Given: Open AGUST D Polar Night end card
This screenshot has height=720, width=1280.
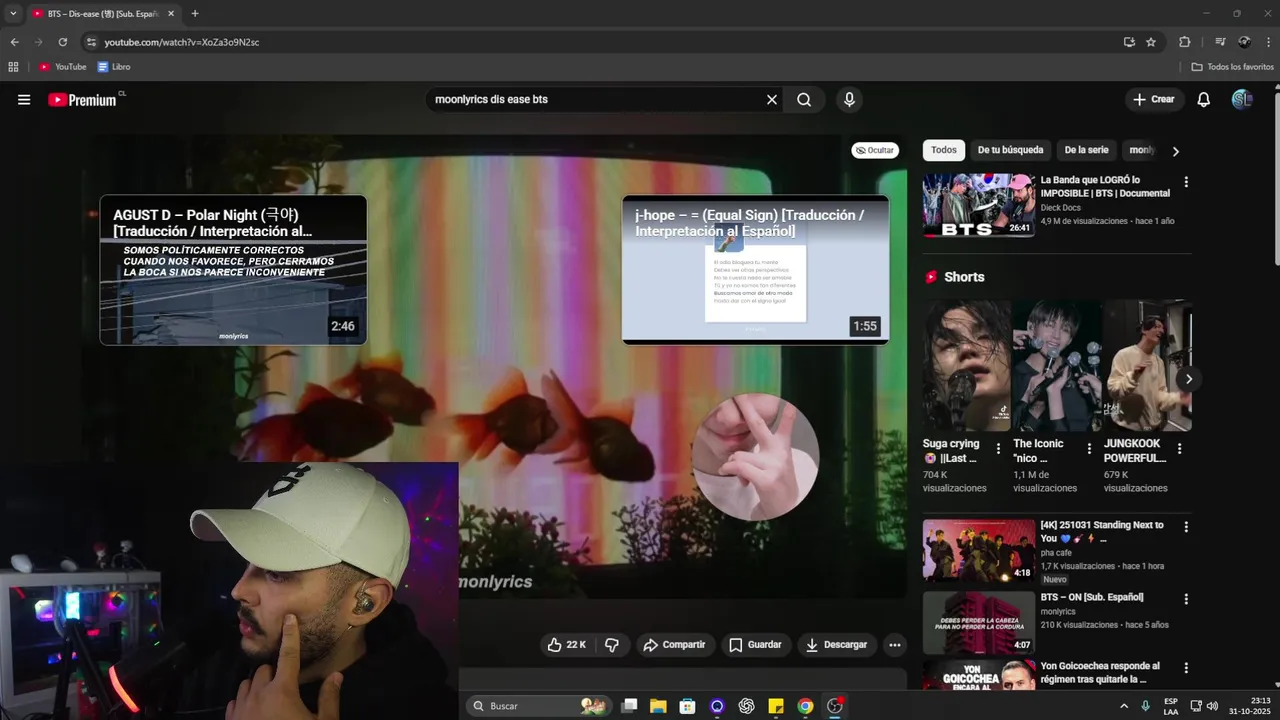Looking at the screenshot, I should coord(233,270).
